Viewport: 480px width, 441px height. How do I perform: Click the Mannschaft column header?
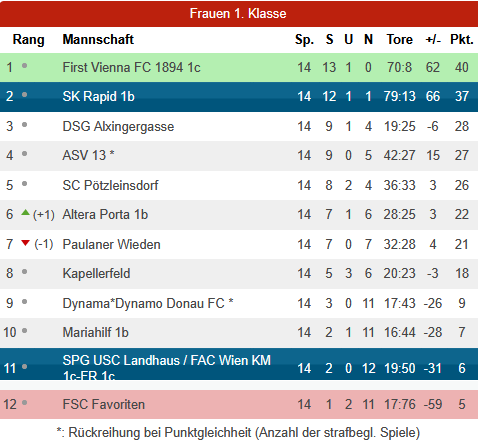click(x=98, y=39)
